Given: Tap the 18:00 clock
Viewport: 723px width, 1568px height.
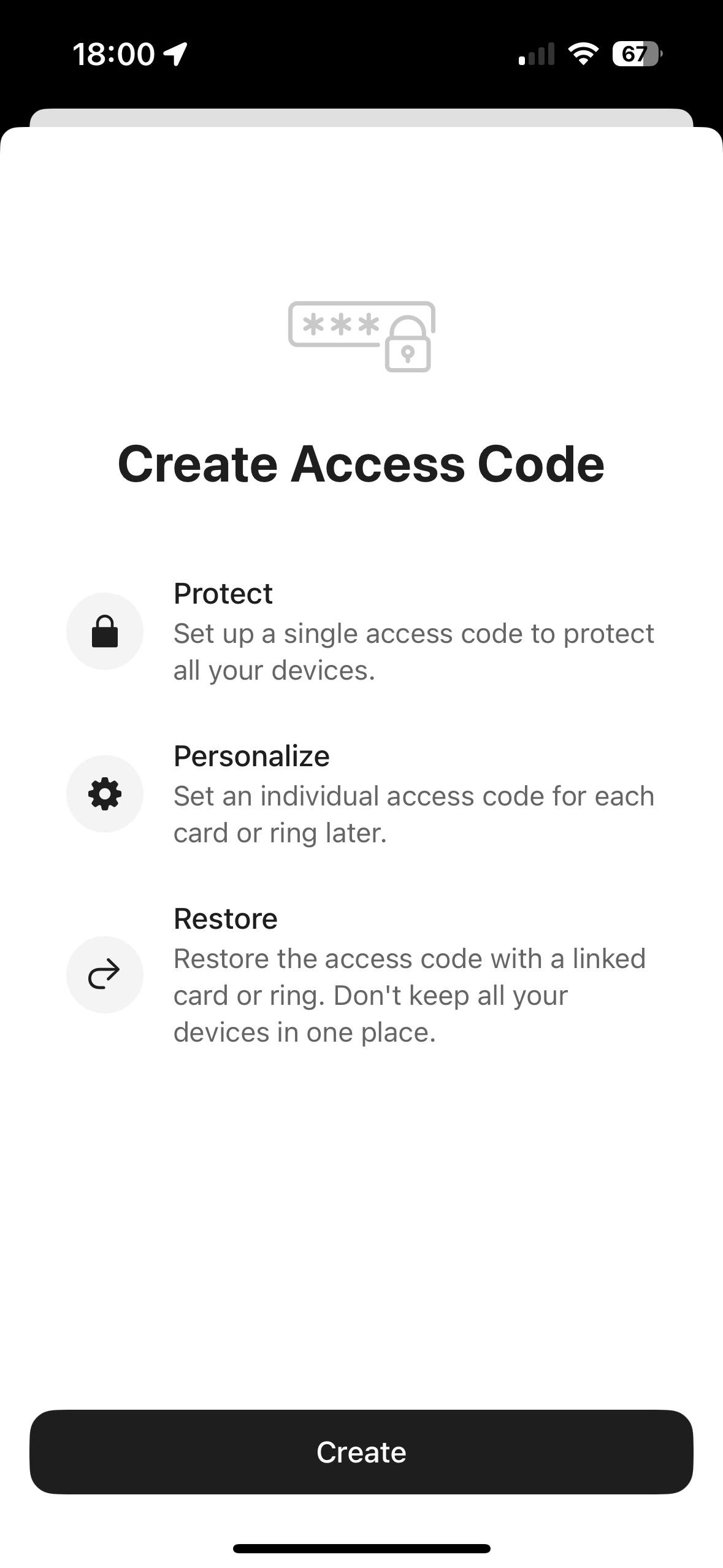Looking at the screenshot, I should tap(113, 54).
